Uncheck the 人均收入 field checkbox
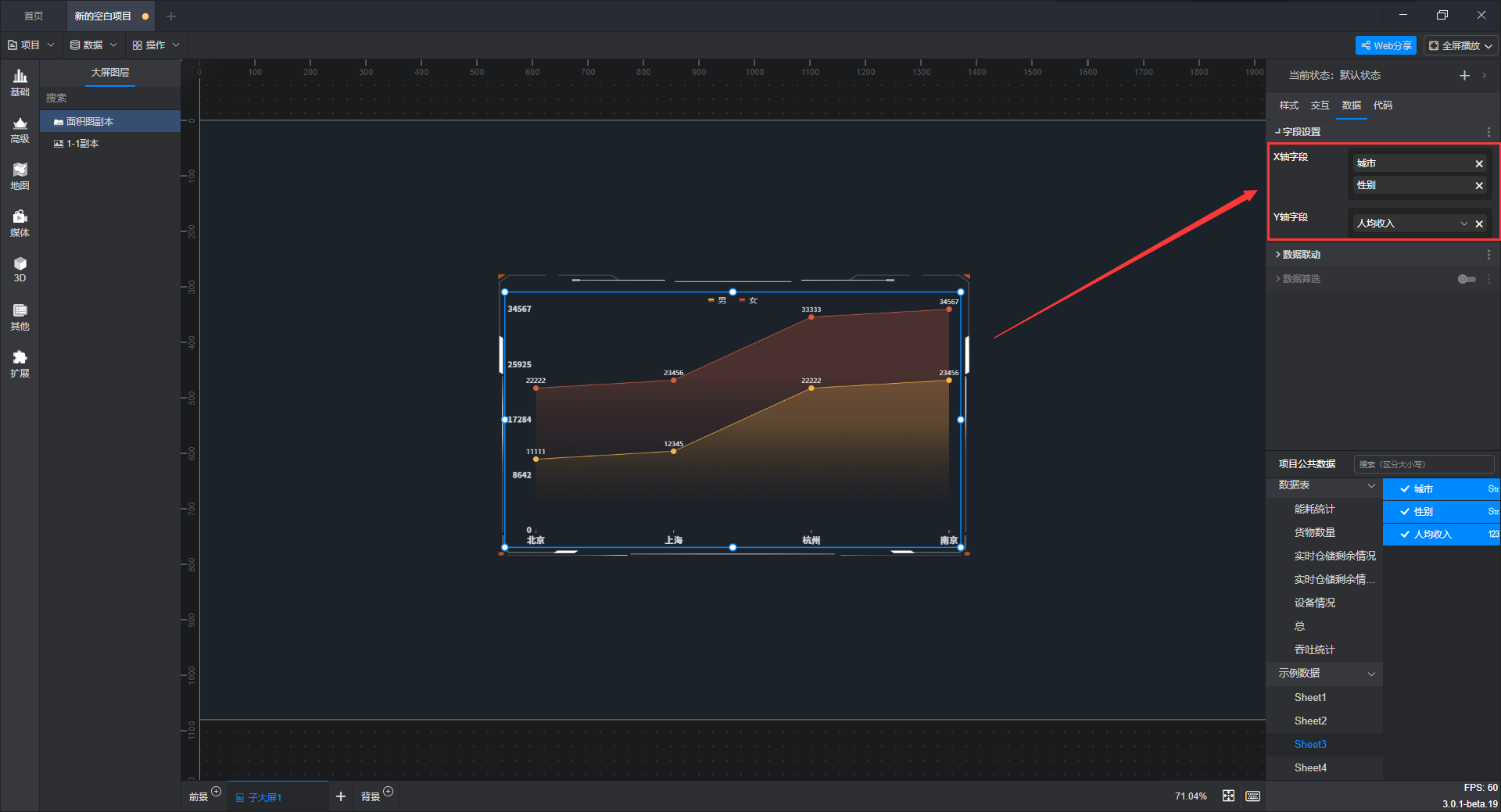This screenshot has height=812, width=1501. tap(1405, 534)
